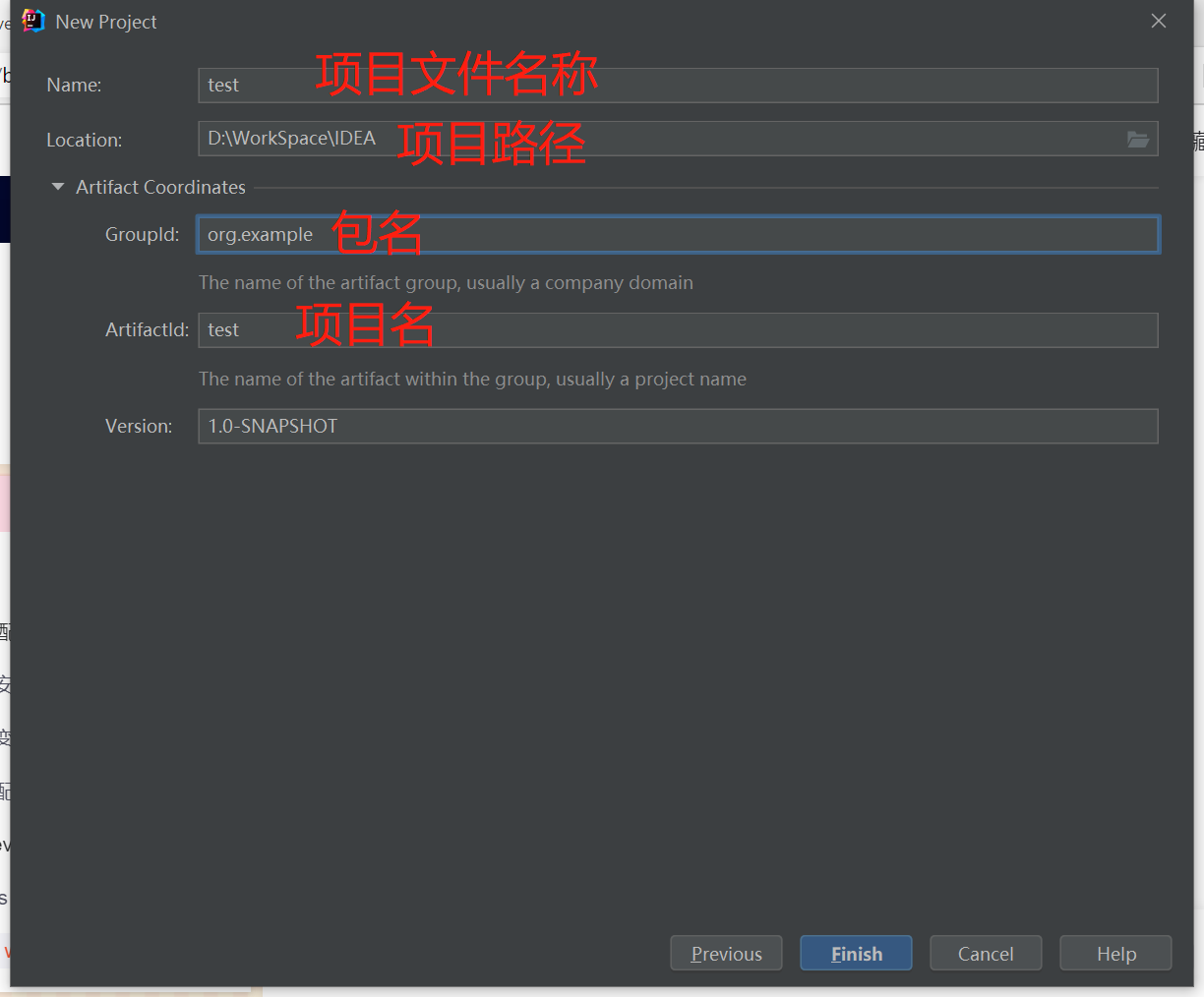
Task: Click the 'Location:' label
Action: pyautogui.click(x=85, y=140)
